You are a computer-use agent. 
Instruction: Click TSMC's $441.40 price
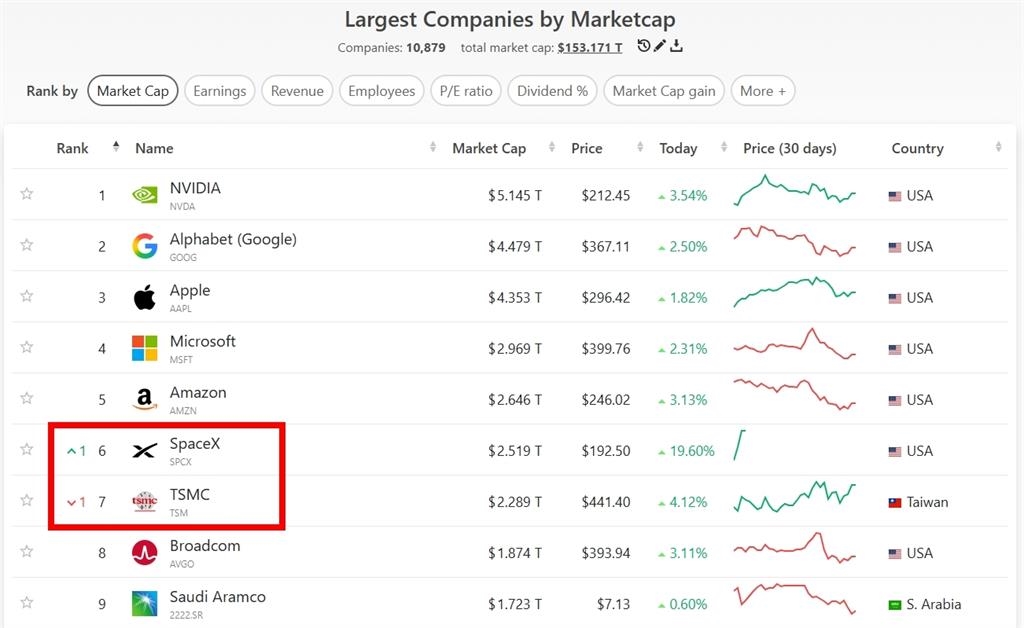coord(606,502)
